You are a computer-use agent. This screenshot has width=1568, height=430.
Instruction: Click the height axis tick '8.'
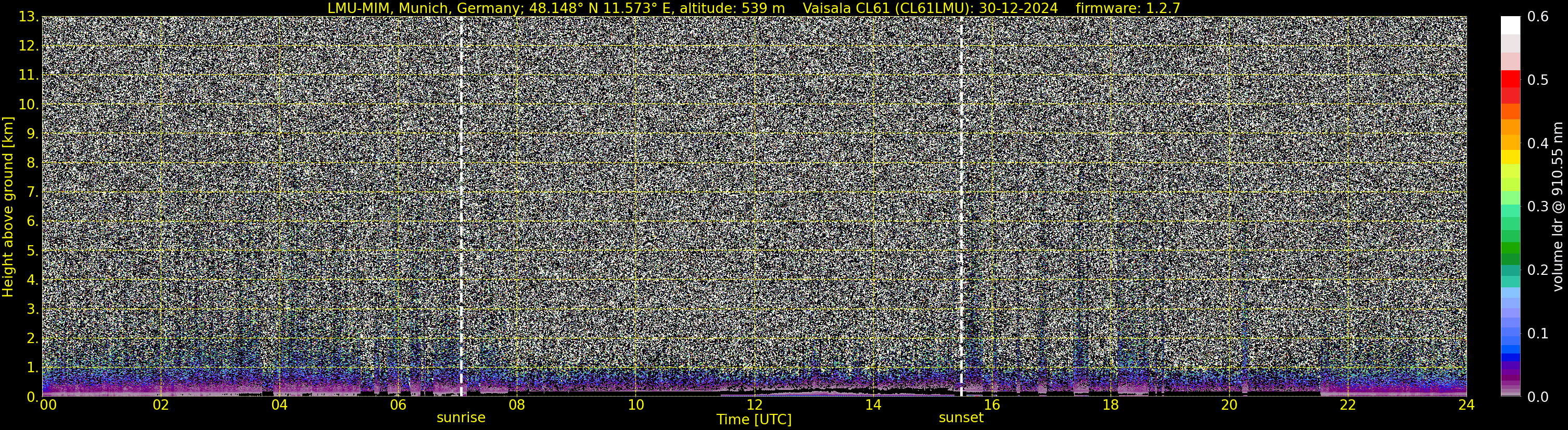coord(33,163)
